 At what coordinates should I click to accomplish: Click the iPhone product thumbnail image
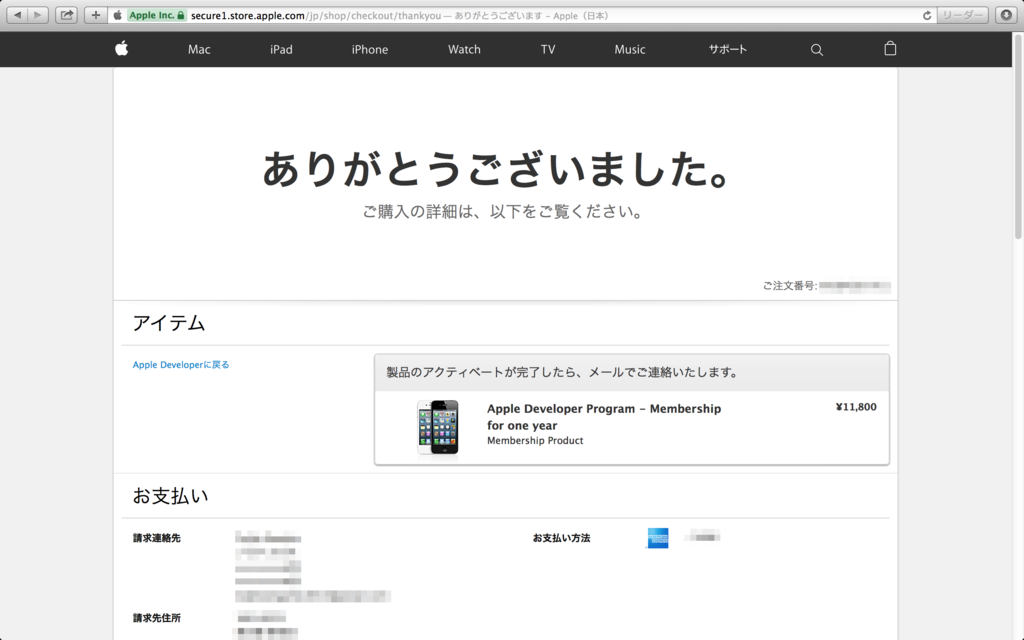438,427
